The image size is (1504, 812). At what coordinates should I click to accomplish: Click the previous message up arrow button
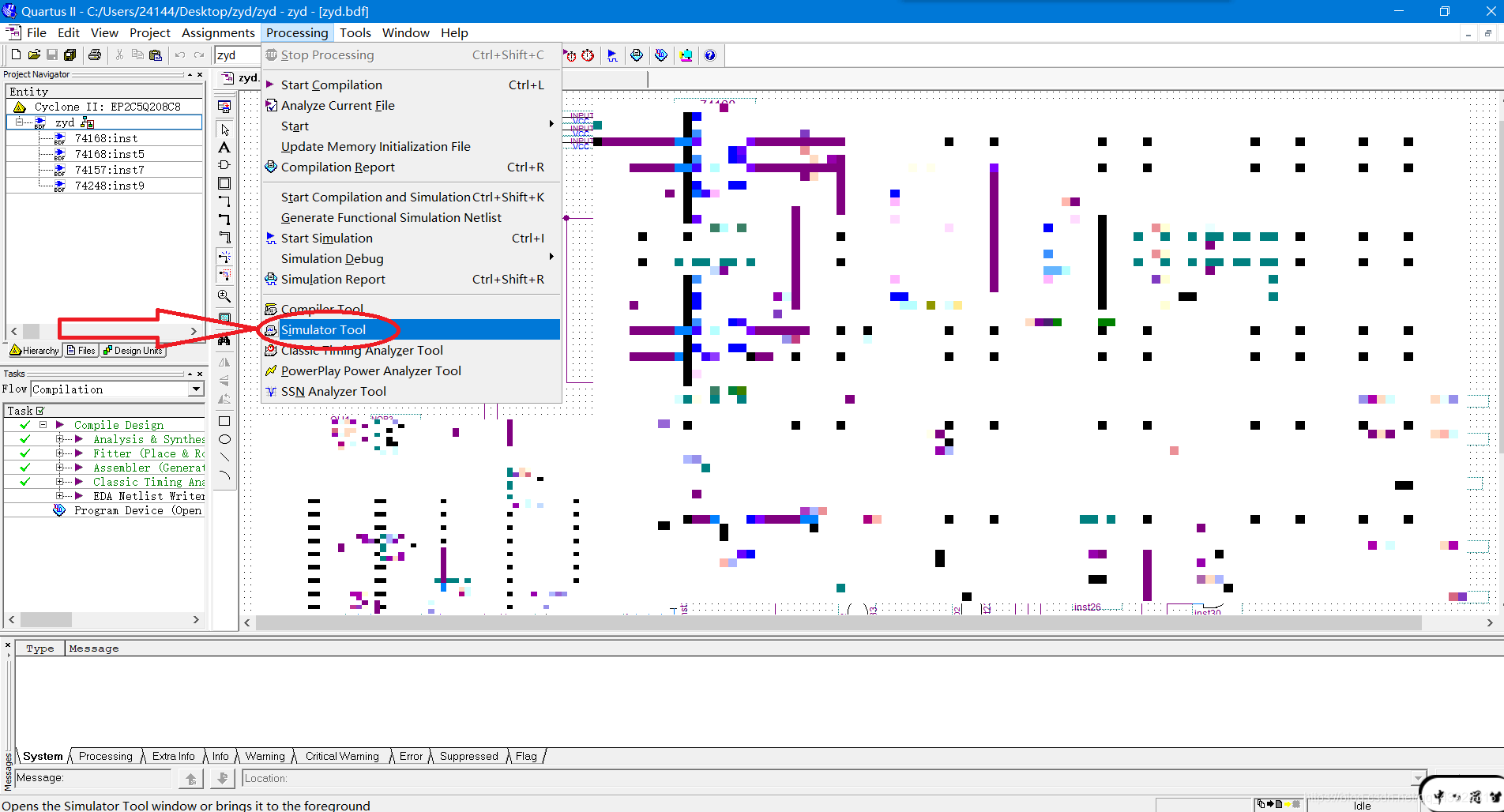(190, 779)
